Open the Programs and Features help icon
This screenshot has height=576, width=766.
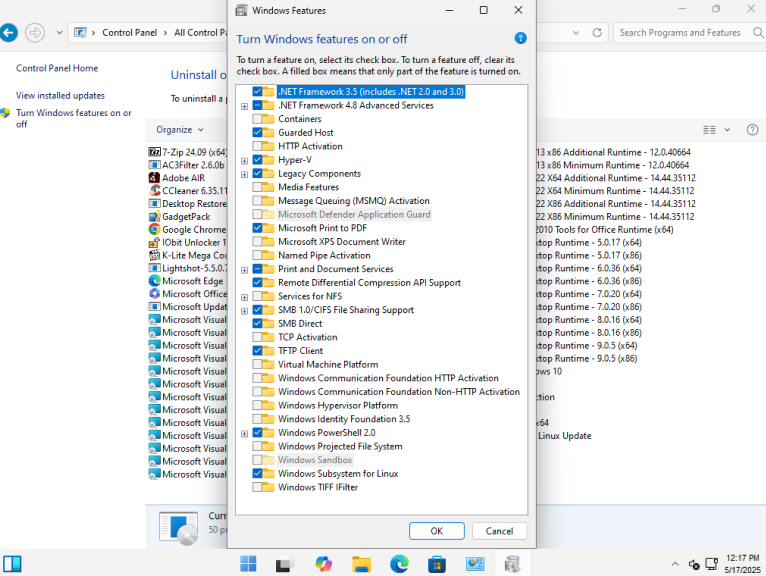(752, 129)
